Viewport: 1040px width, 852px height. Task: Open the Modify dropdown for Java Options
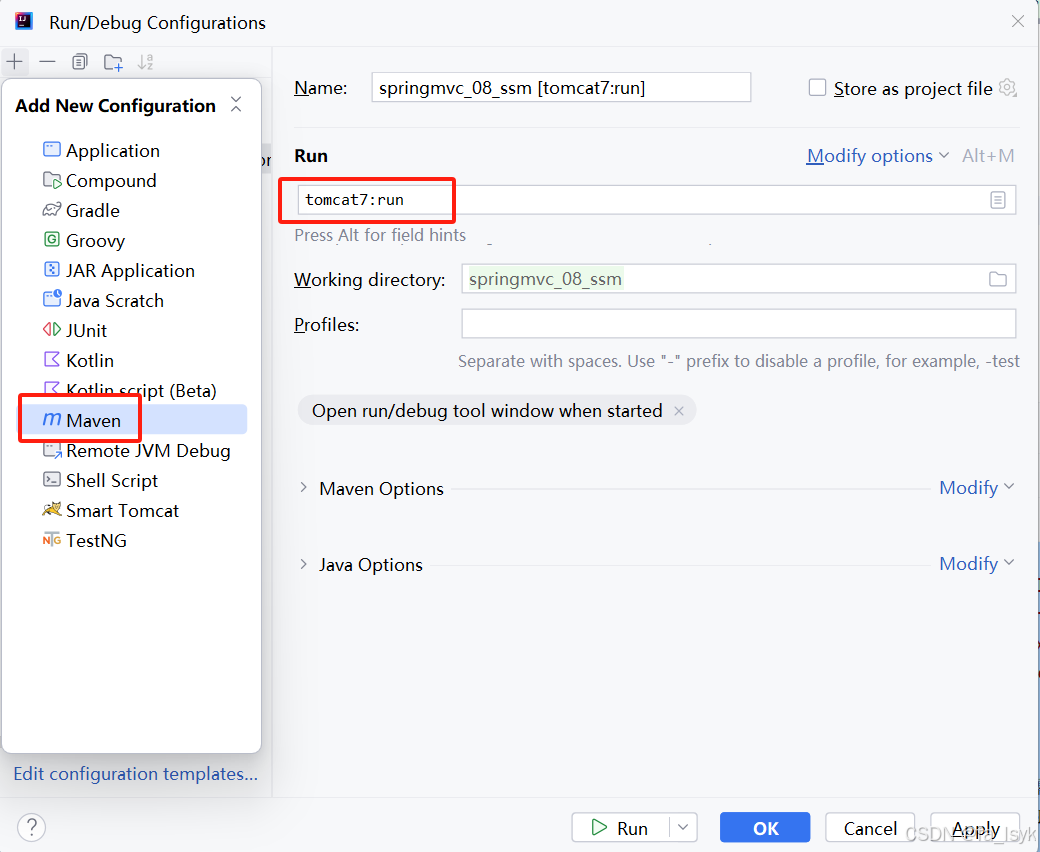pos(976,564)
